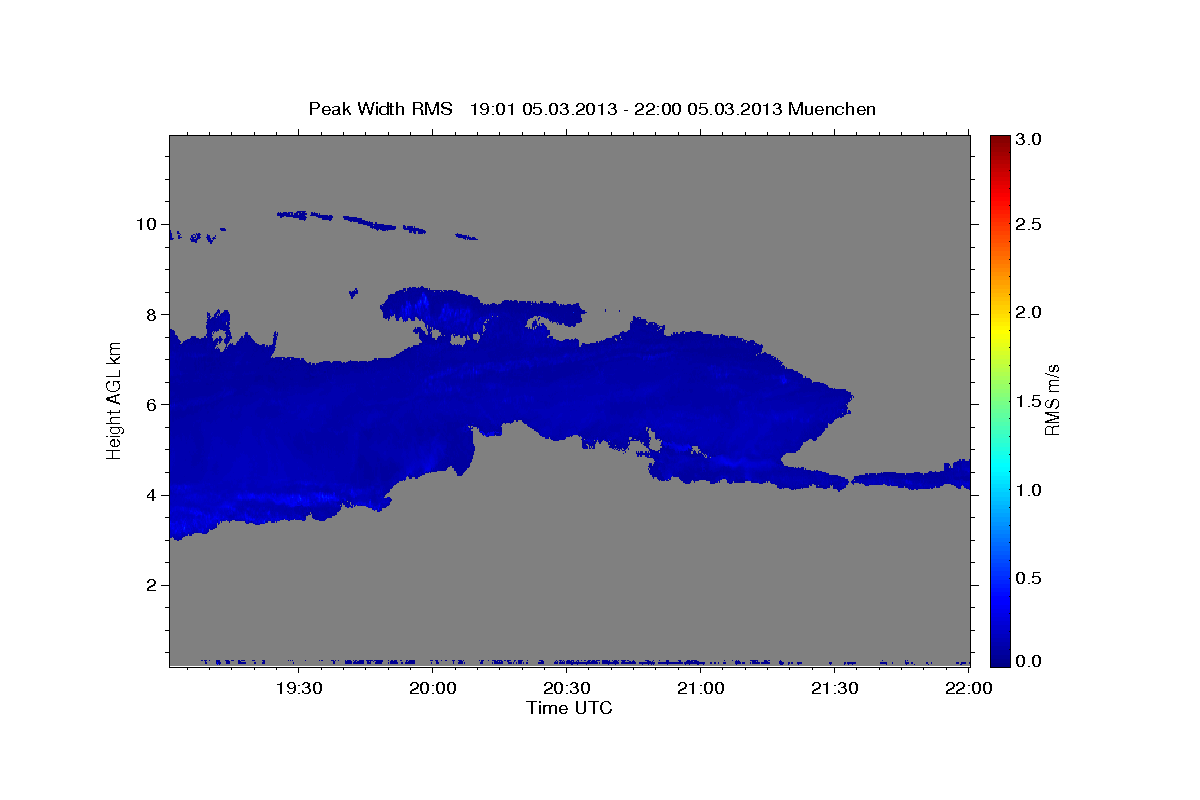
Task: Click the colorbar value 2.0
Action: click(x=1030, y=313)
